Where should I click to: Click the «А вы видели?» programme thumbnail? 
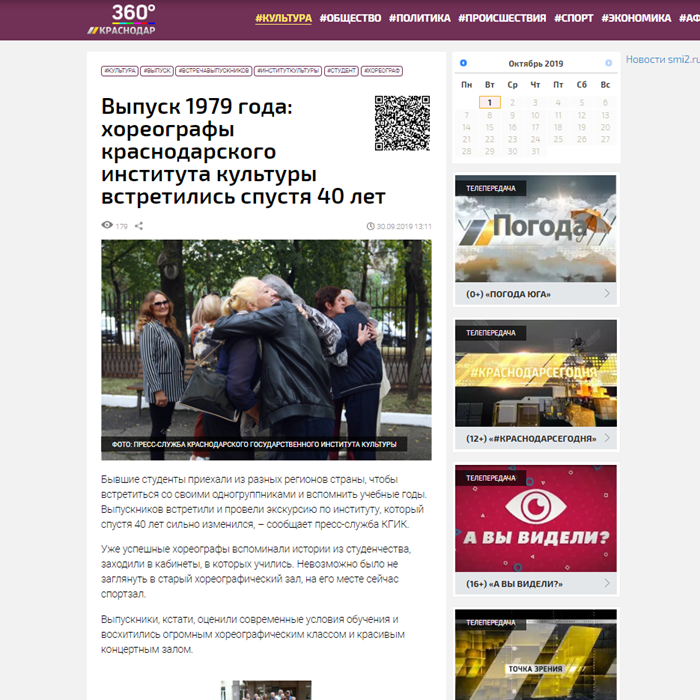536,518
